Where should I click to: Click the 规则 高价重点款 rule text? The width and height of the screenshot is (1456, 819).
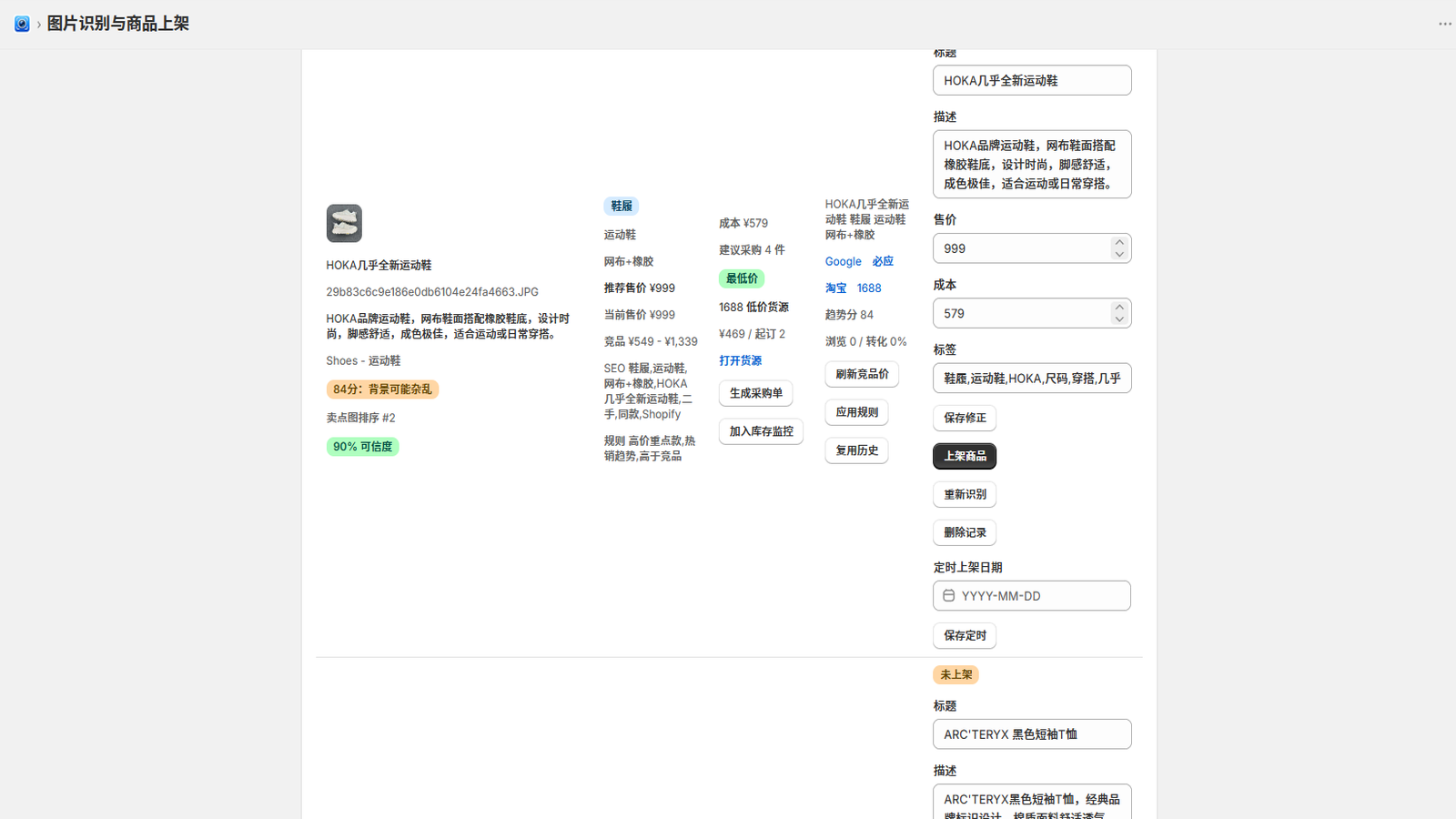coord(649,448)
